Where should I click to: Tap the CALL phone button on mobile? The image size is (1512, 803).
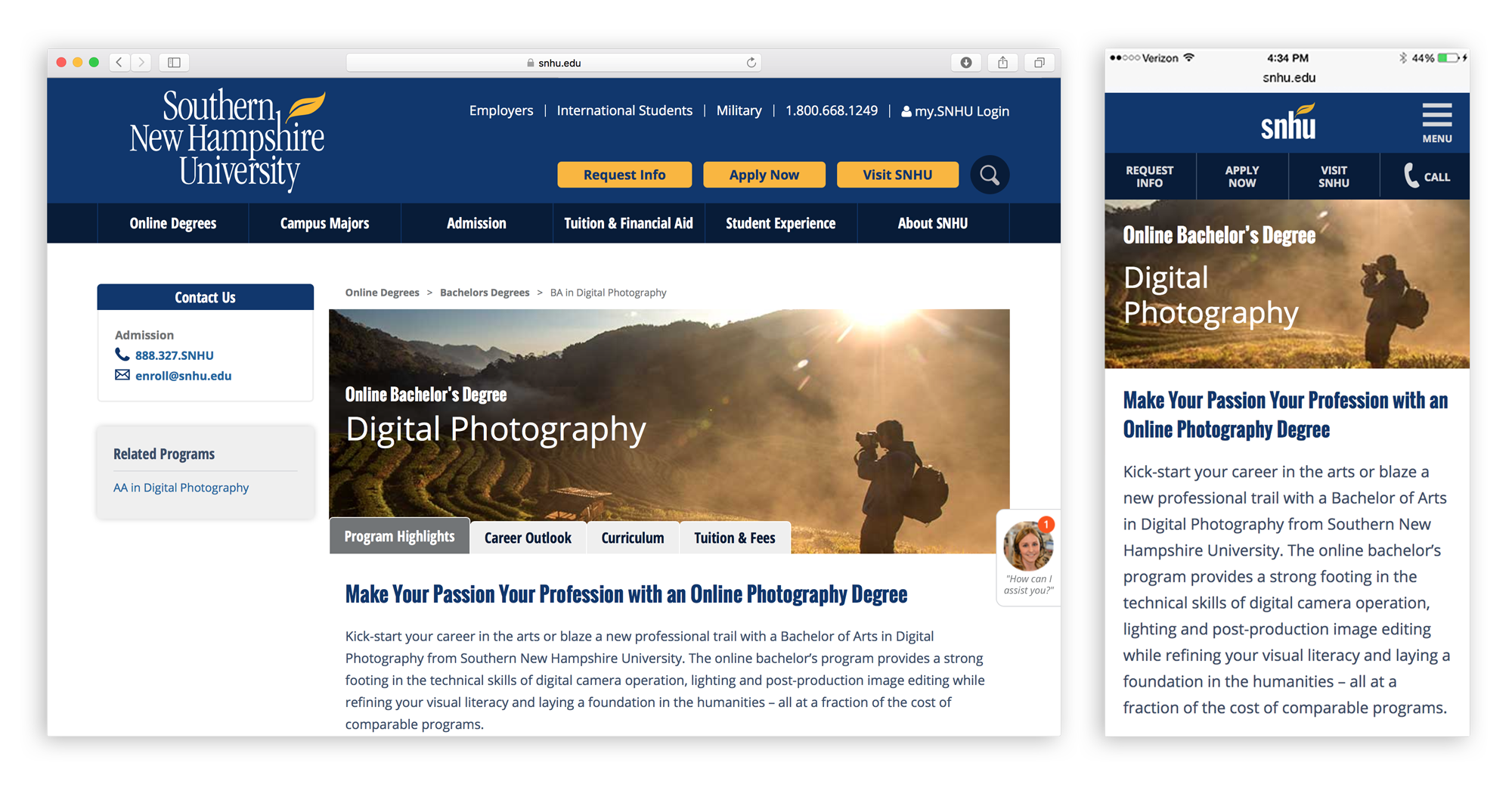point(1426,176)
